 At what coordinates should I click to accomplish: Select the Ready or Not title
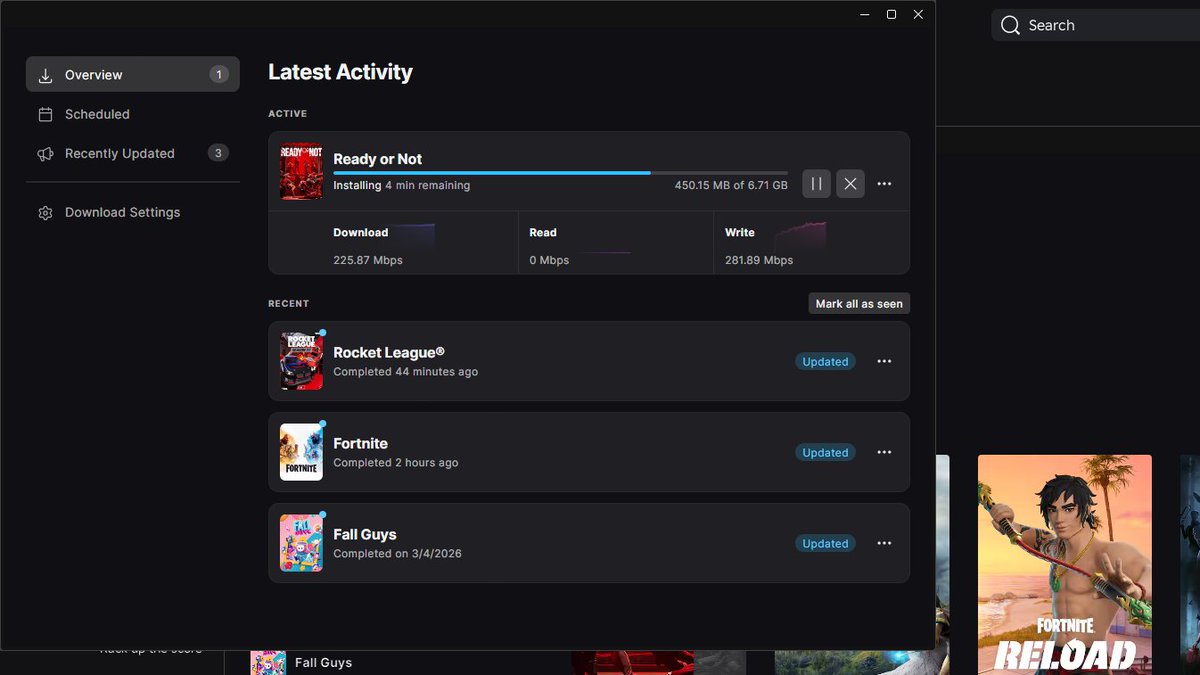tap(378, 159)
